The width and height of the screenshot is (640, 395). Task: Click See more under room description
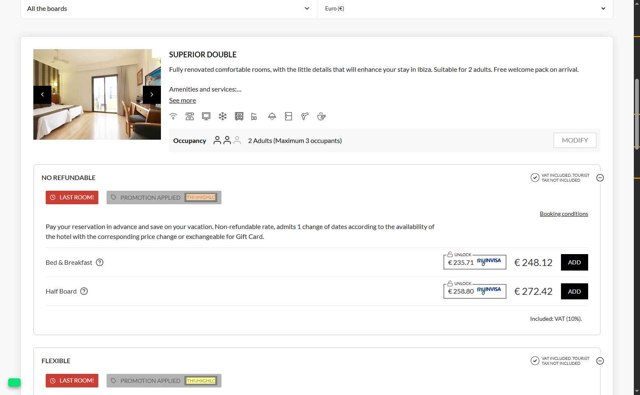[182, 100]
